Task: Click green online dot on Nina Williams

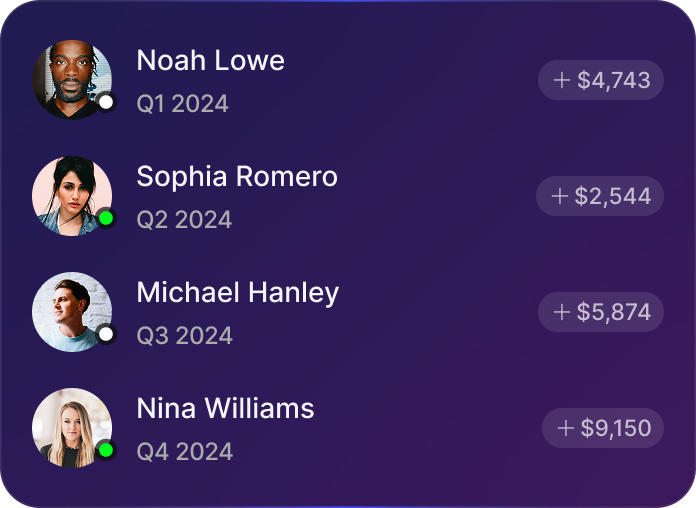Action: point(105,450)
